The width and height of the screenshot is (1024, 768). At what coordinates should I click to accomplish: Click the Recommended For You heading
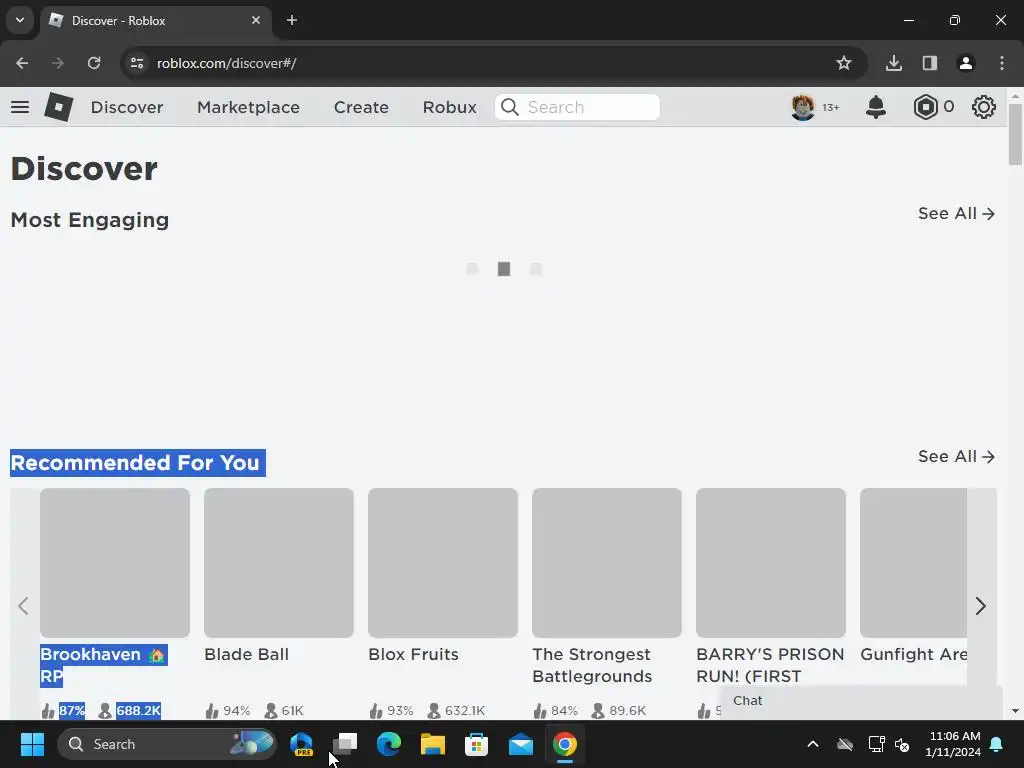(135, 463)
